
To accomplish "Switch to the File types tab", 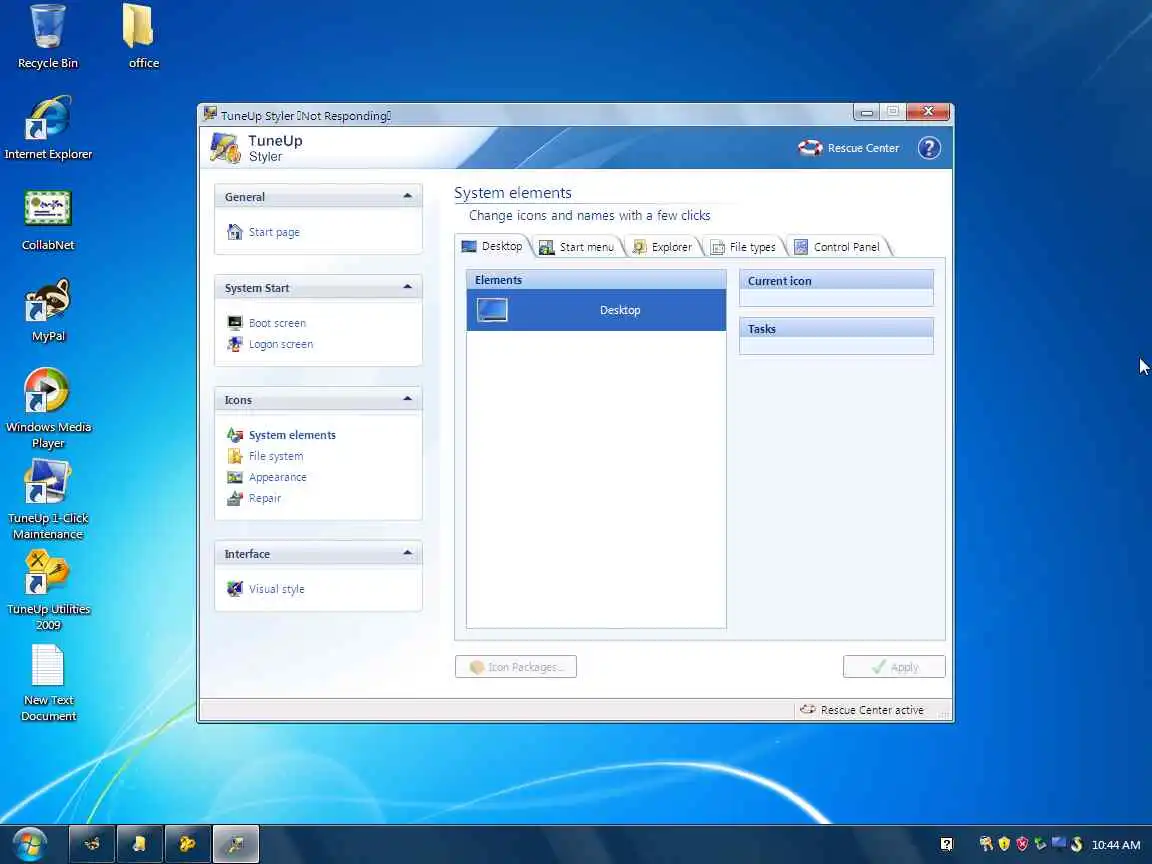I will (x=744, y=247).
